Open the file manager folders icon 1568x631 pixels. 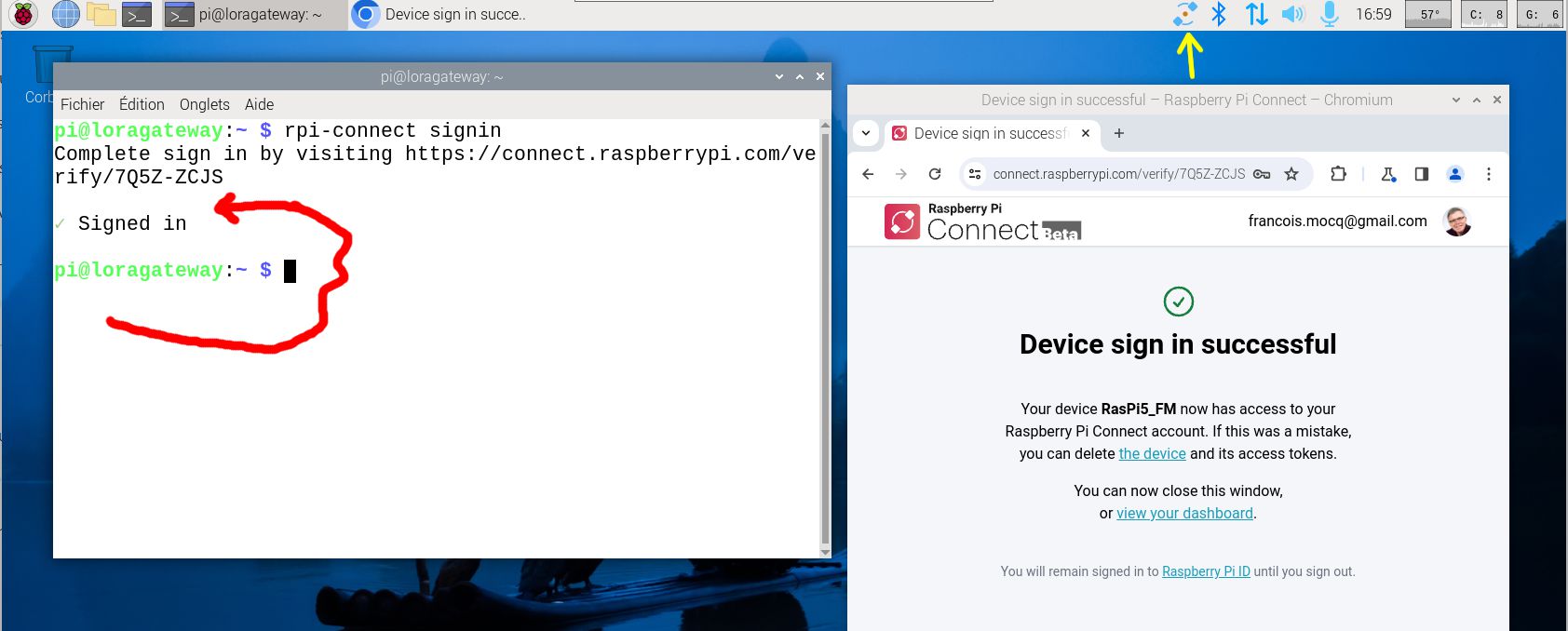tap(101, 14)
